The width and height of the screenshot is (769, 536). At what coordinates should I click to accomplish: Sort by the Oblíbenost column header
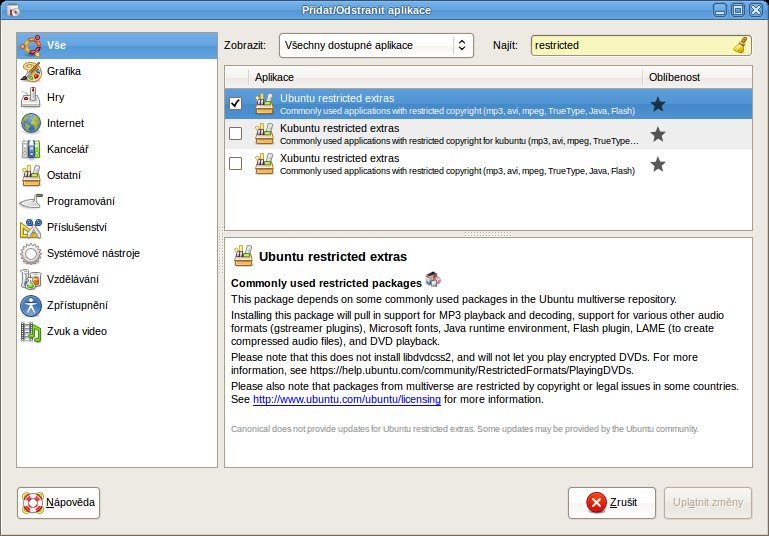click(697, 77)
